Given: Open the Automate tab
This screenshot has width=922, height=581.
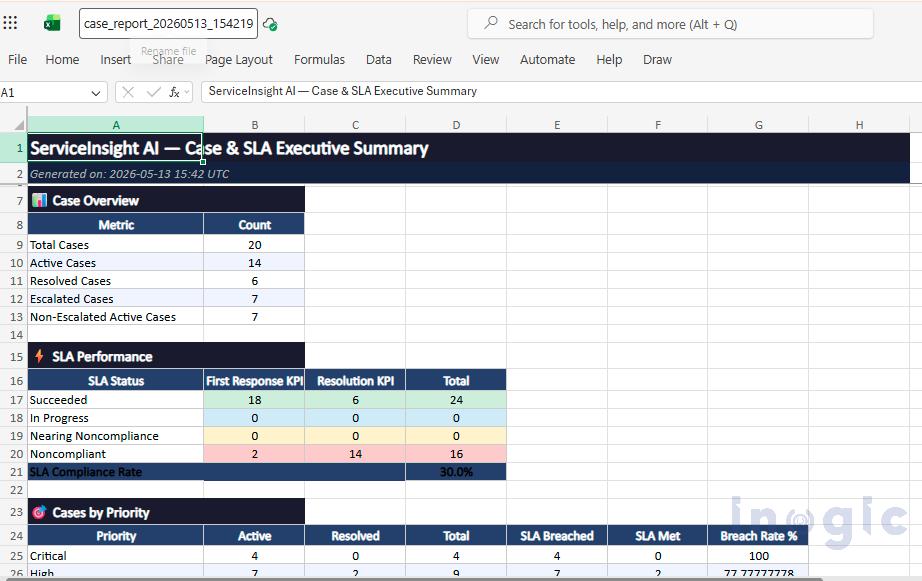Looking at the screenshot, I should point(547,59).
